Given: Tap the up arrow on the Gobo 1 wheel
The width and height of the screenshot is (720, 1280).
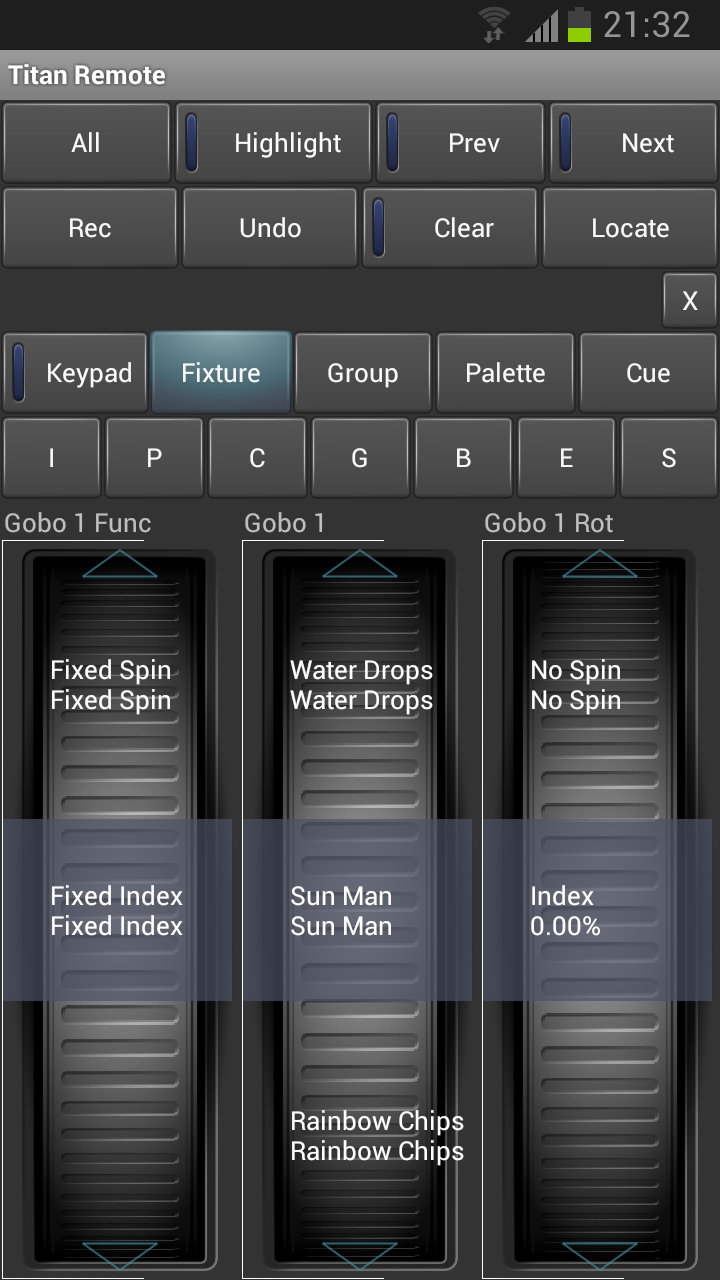Looking at the screenshot, I should point(360,563).
